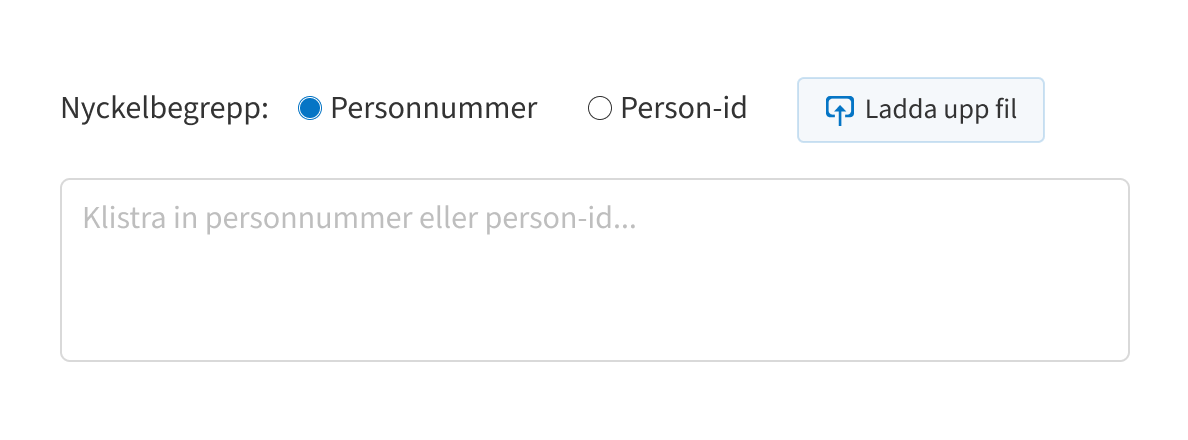Click the Person-id label text

683,108
